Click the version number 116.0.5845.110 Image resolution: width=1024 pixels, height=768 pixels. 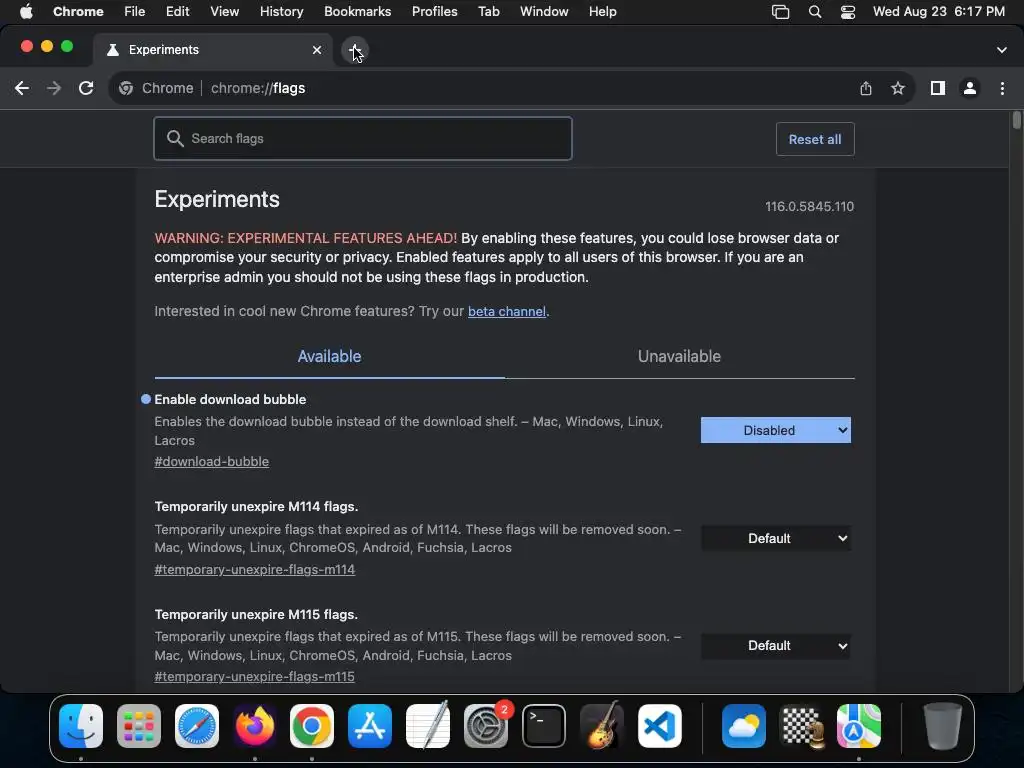[x=809, y=206]
